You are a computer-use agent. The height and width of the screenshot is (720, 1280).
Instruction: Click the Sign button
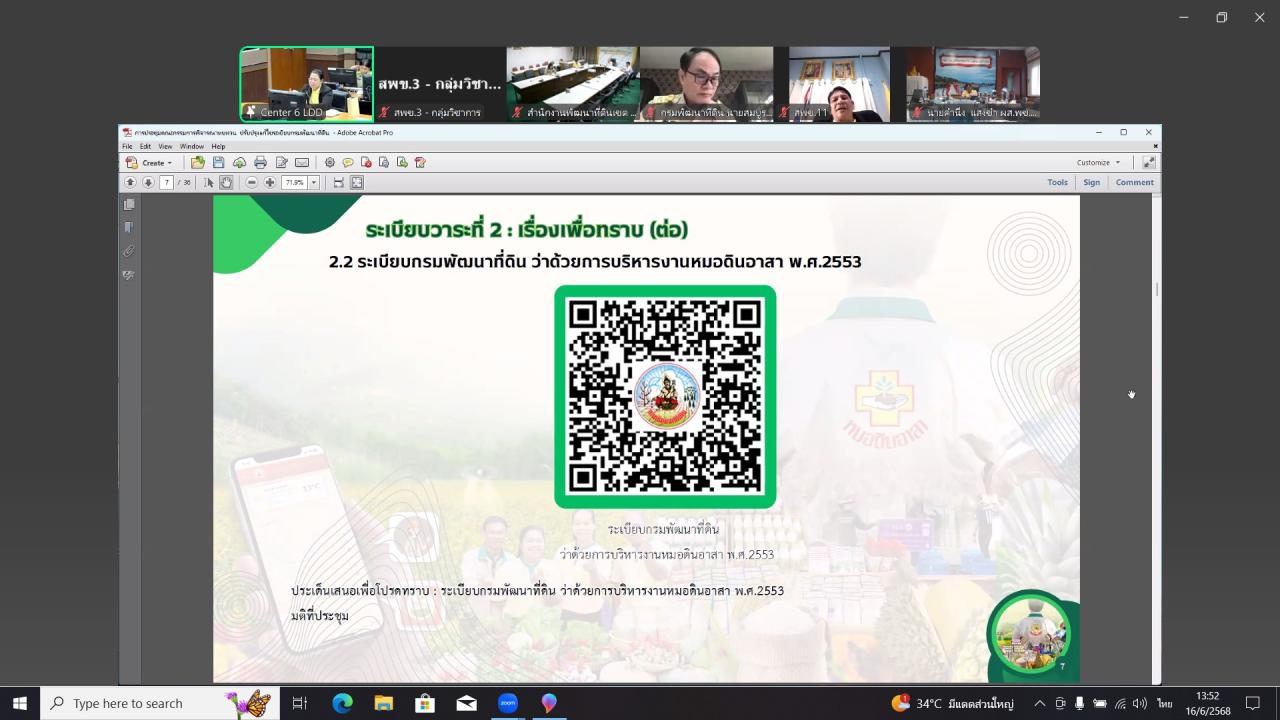pos(1091,182)
